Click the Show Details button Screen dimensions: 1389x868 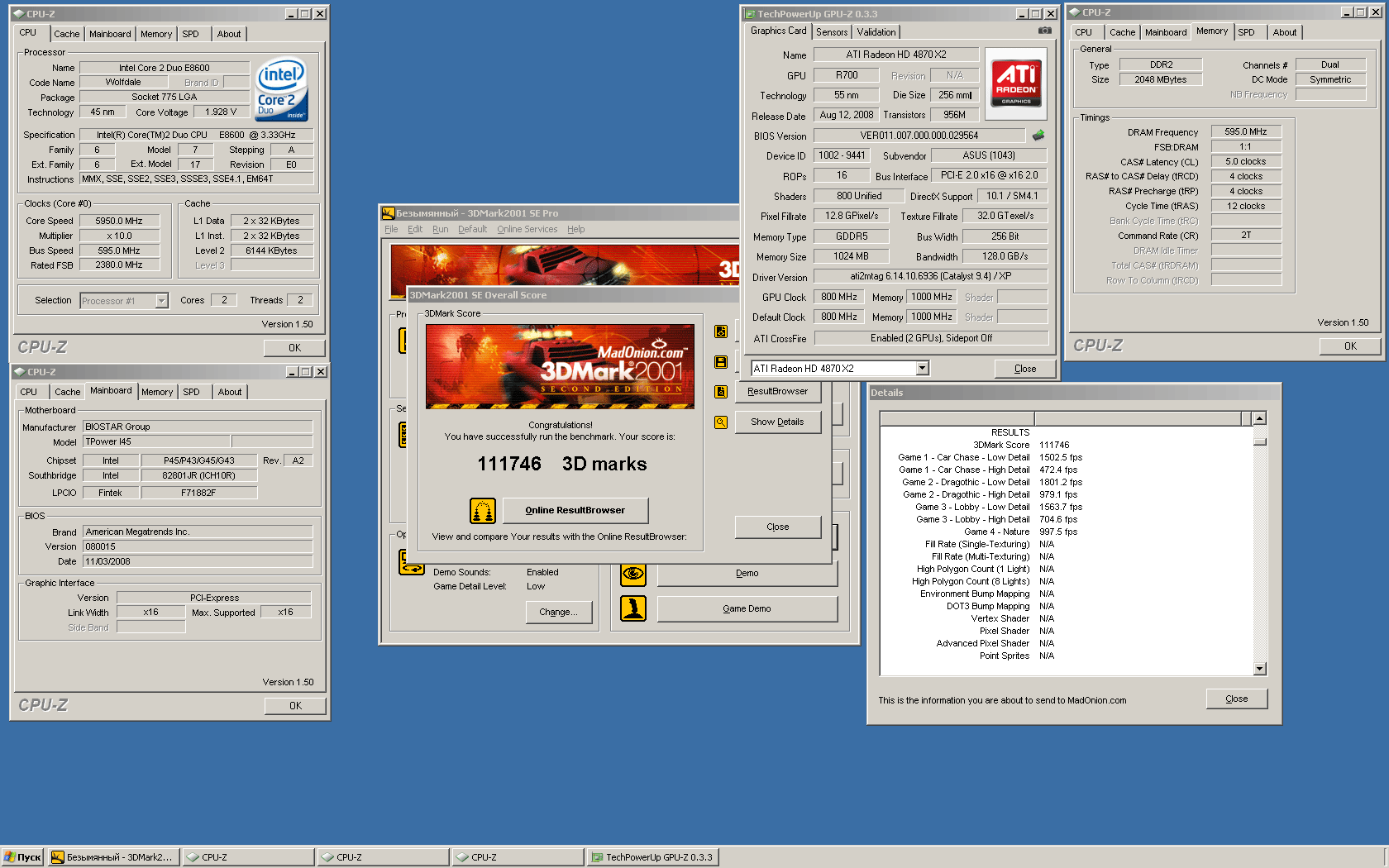(777, 422)
